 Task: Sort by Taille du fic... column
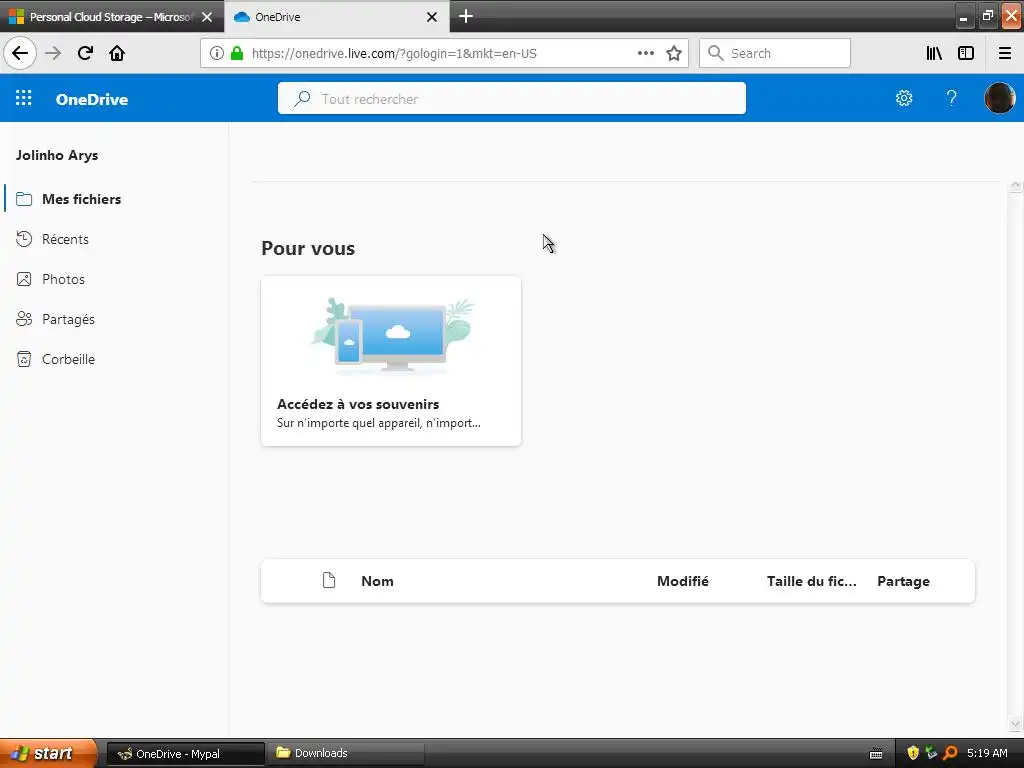pyautogui.click(x=811, y=581)
